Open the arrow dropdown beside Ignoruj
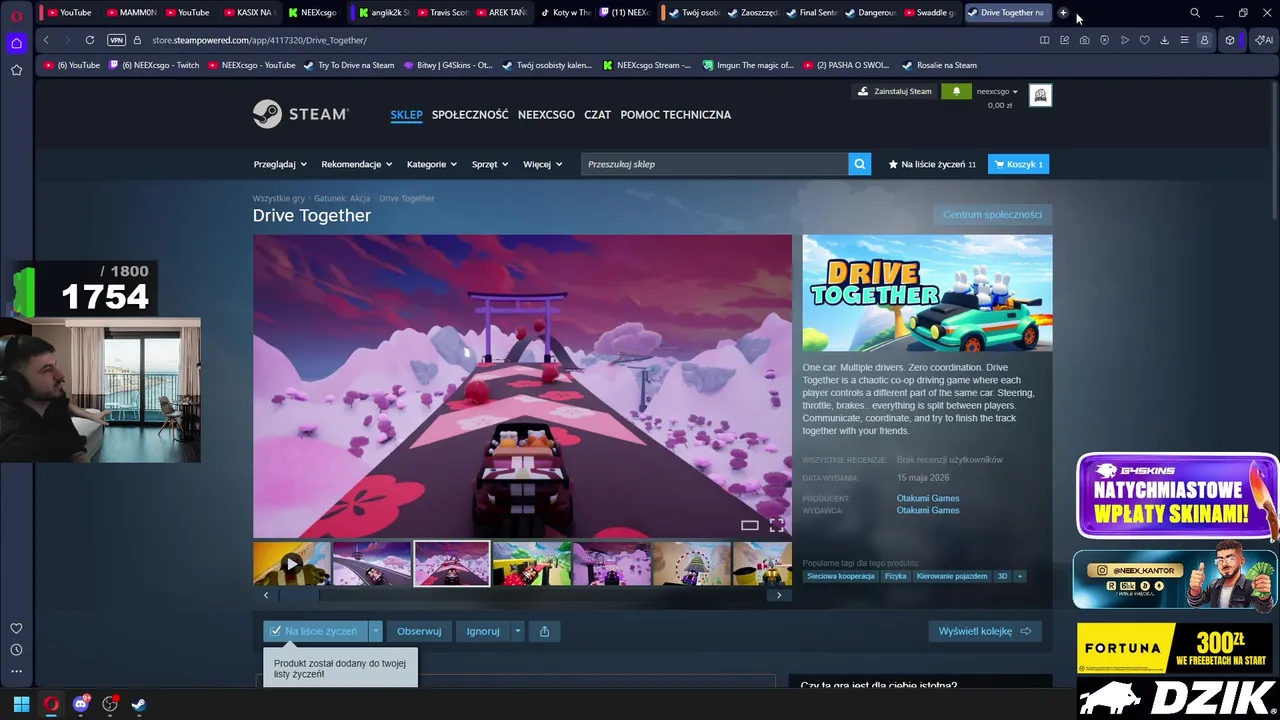 517,631
